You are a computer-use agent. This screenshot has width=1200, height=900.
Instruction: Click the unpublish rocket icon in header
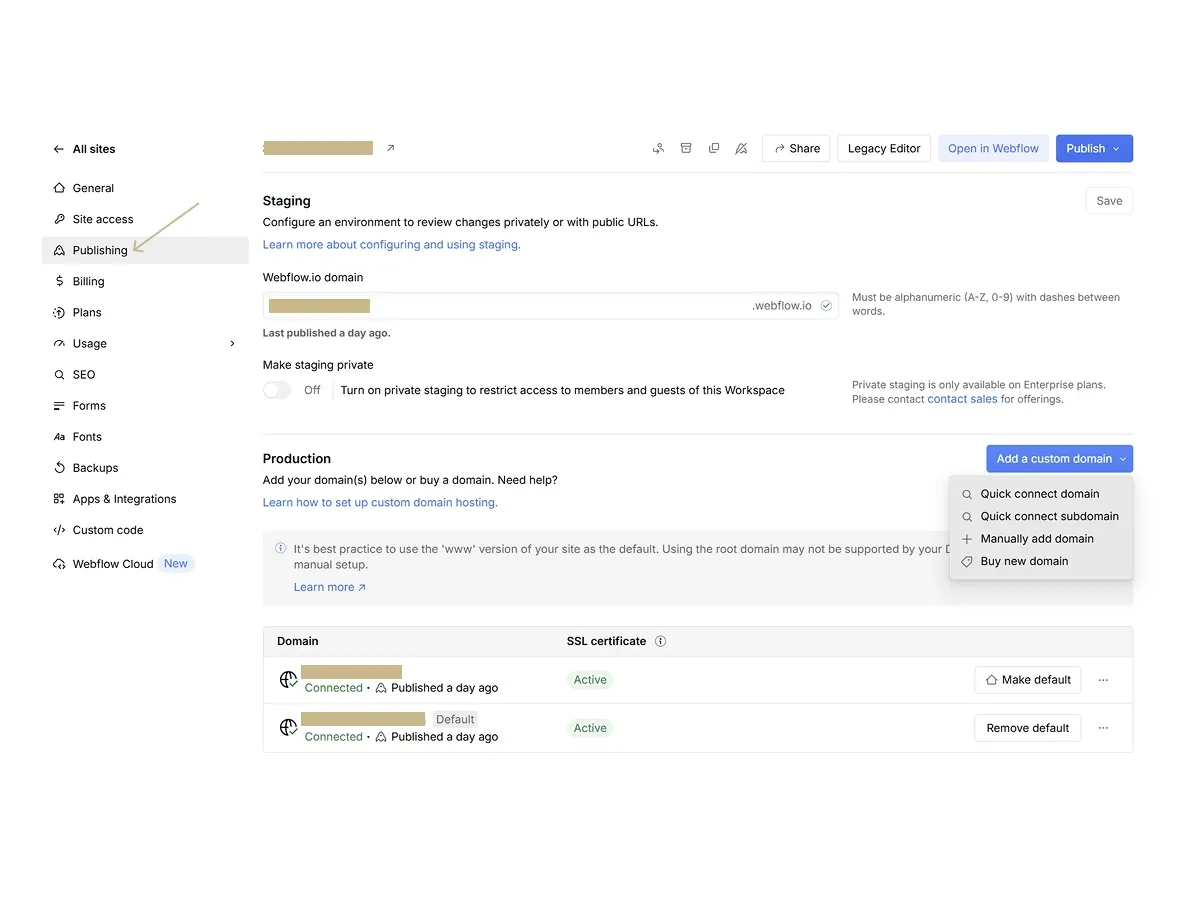(x=741, y=148)
